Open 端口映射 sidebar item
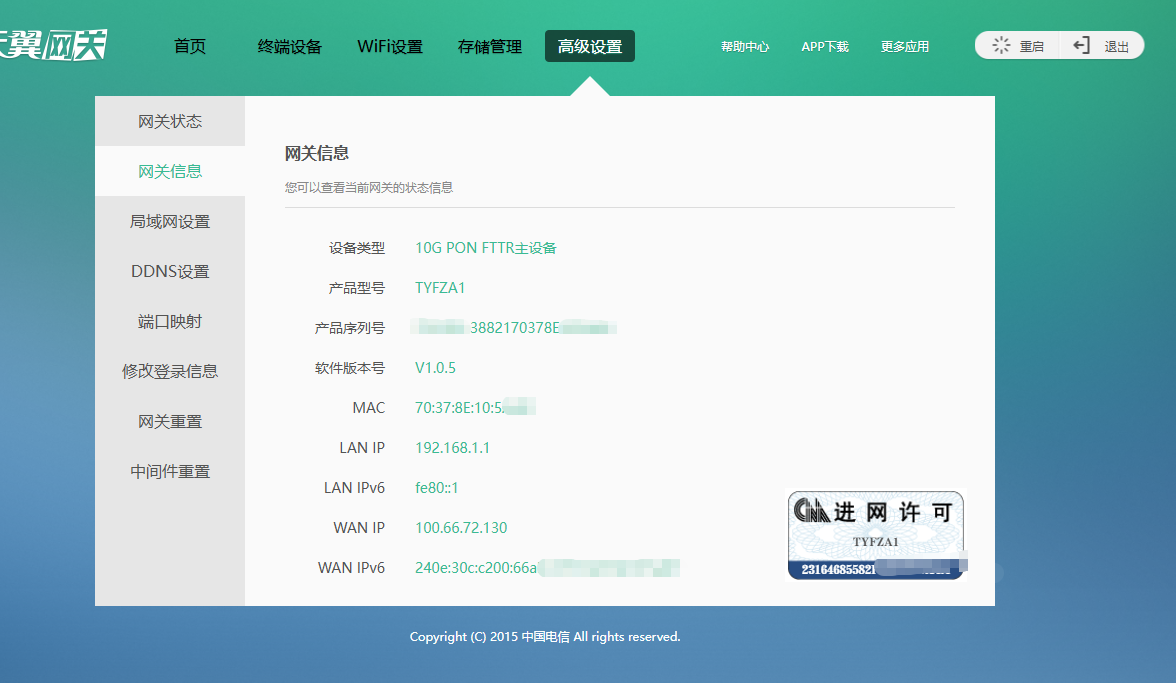This screenshot has width=1176, height=683. click(x=170, y=321)
